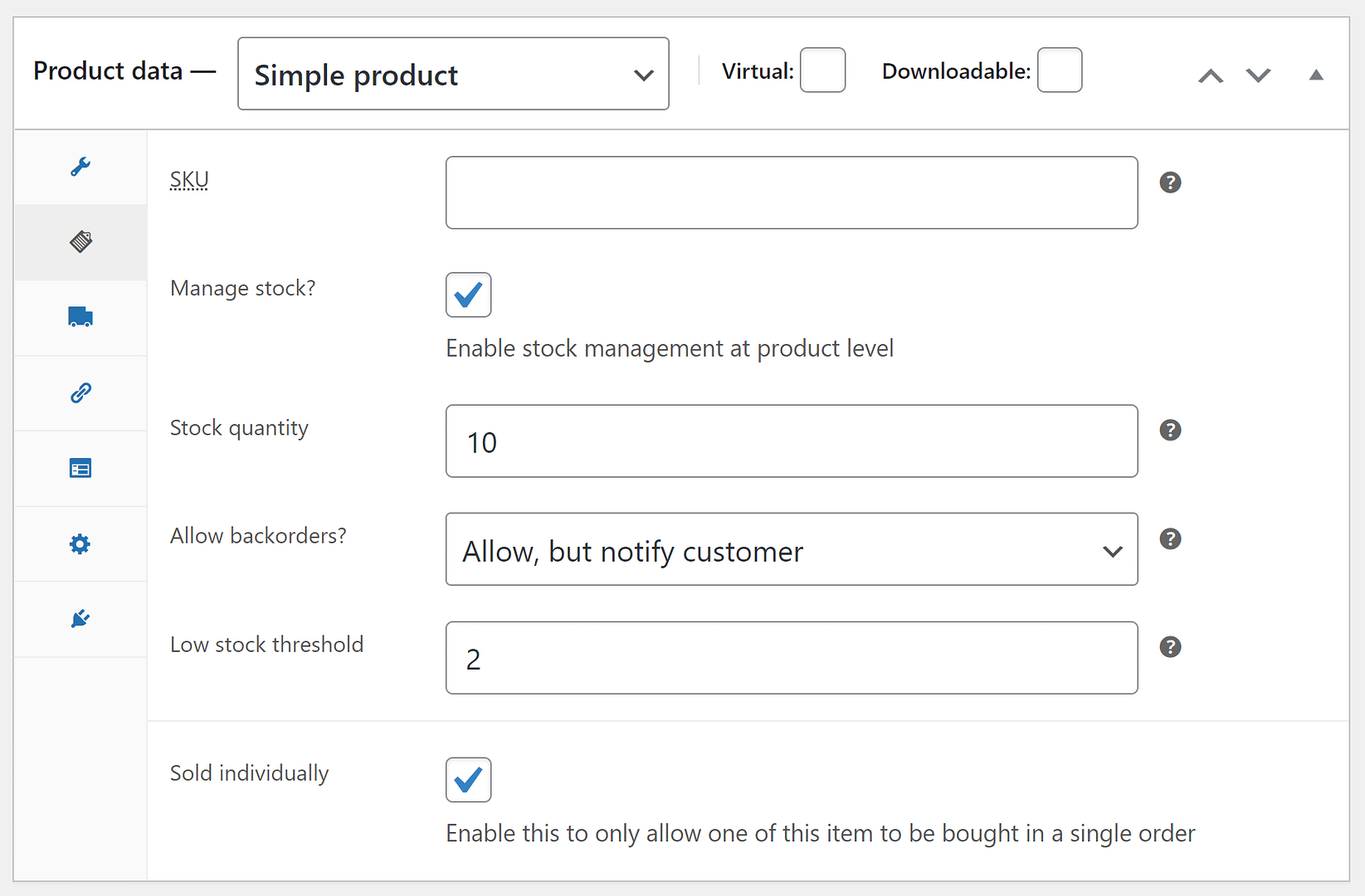Viewport: 1365px width, 896px height.
Task: Select the Inventory tab icon
Action: point(80,242)
